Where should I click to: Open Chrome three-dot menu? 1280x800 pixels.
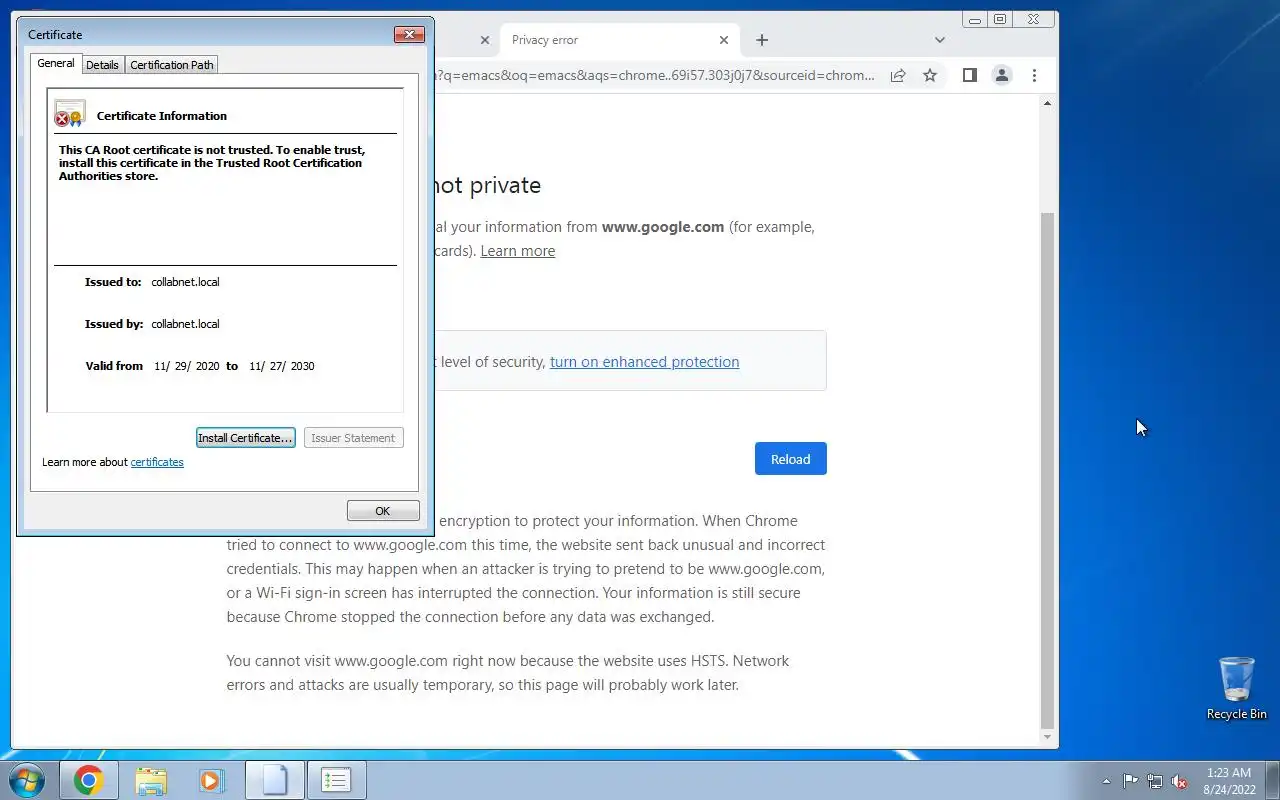pos(1034,75)
